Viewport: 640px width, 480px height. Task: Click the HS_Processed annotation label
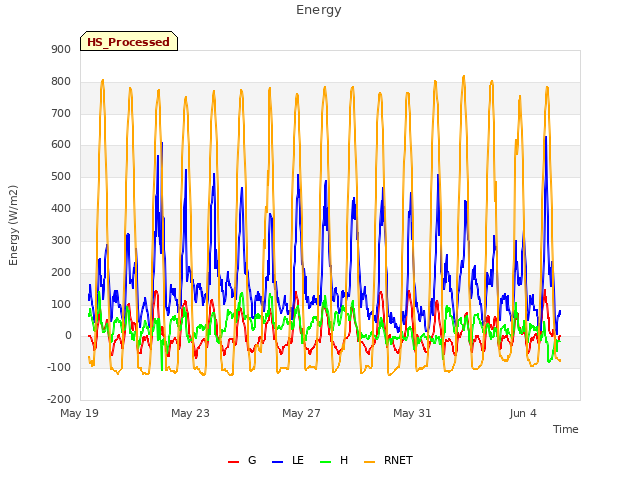click(x=129, y=42)
